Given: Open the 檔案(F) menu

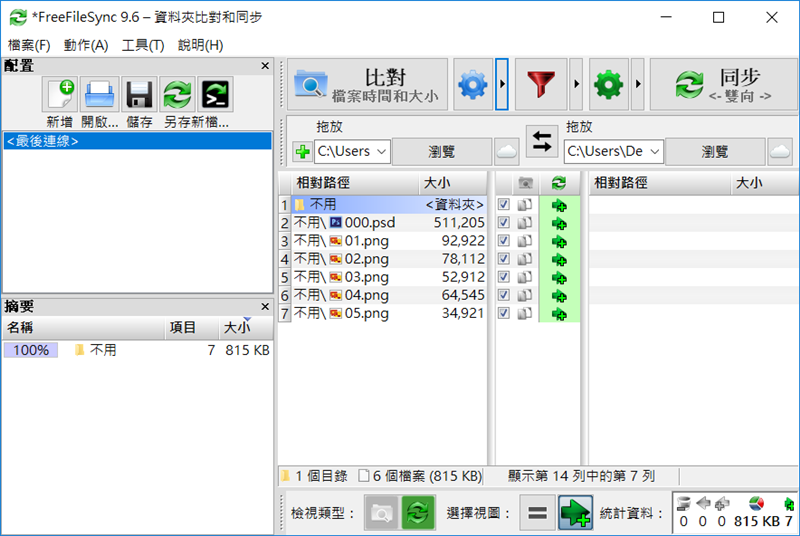Looking at the screenshot, I should point(29,45).
